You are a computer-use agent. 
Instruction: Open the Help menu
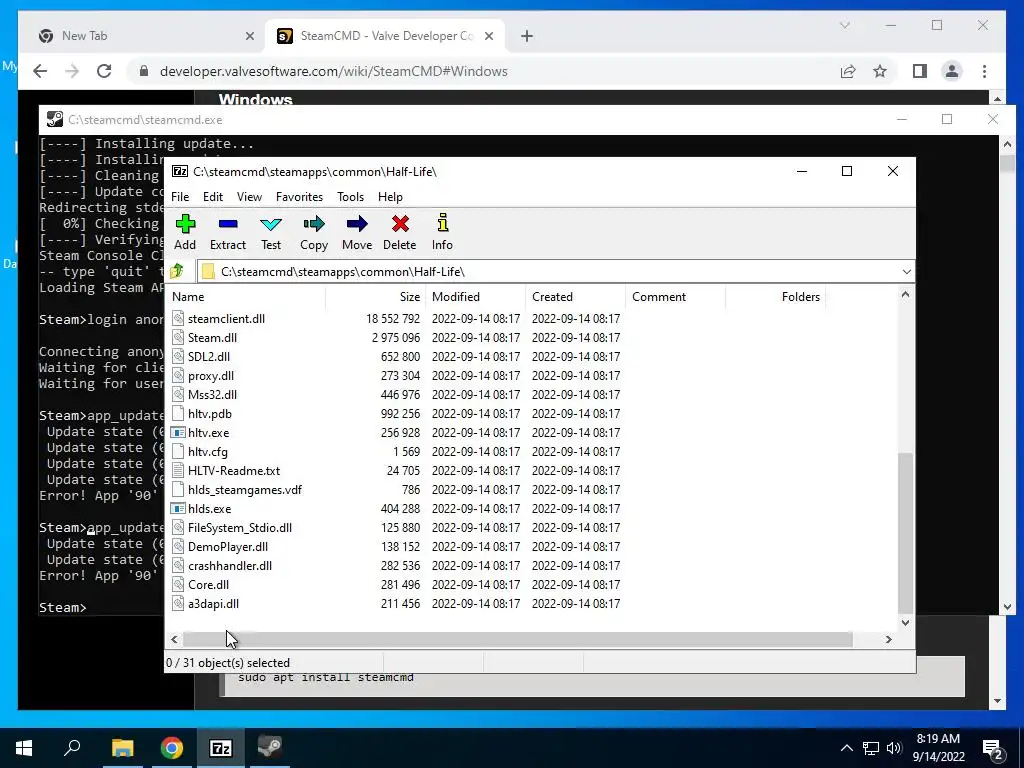coord(390,197)
